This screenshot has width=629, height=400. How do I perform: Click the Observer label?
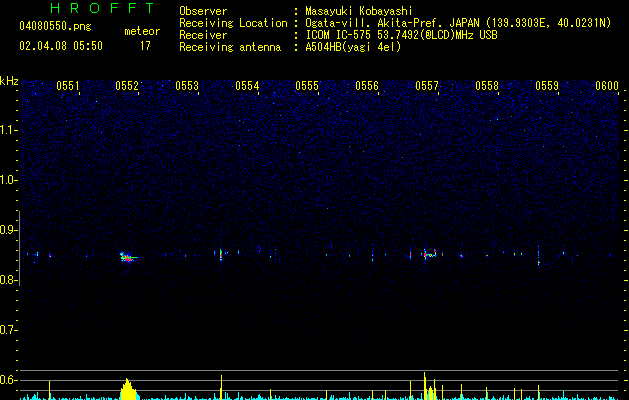(x=203, y=11)
